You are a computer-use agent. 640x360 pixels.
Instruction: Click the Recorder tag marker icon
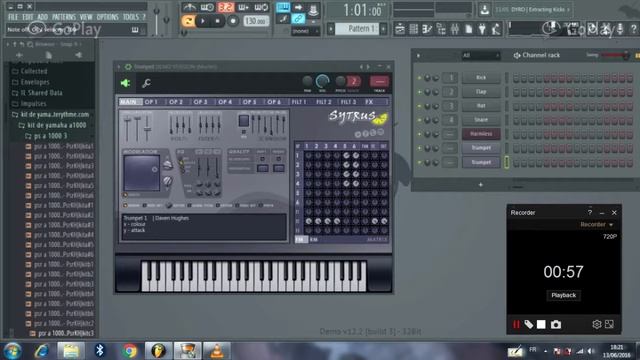529,324
